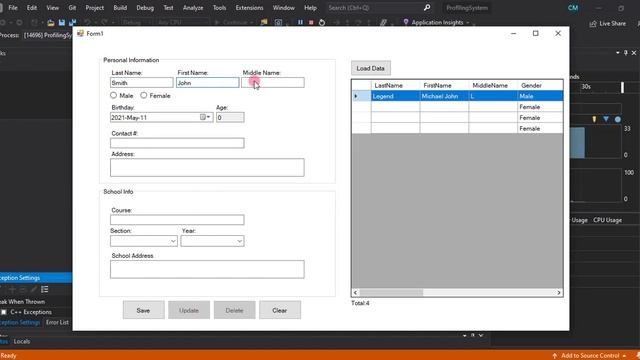
Task: Click the Gender column header
Action: pyautogui.click(x=540, y=85)
